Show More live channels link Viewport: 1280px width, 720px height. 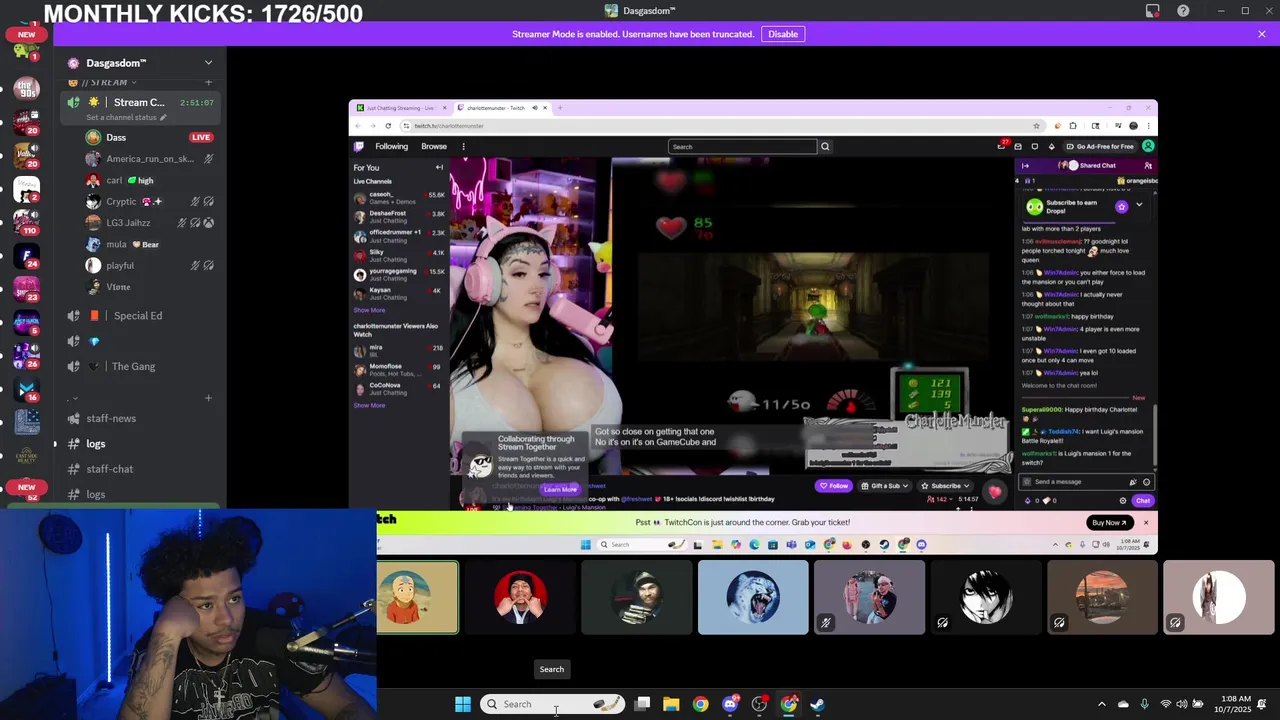point(369,310)
